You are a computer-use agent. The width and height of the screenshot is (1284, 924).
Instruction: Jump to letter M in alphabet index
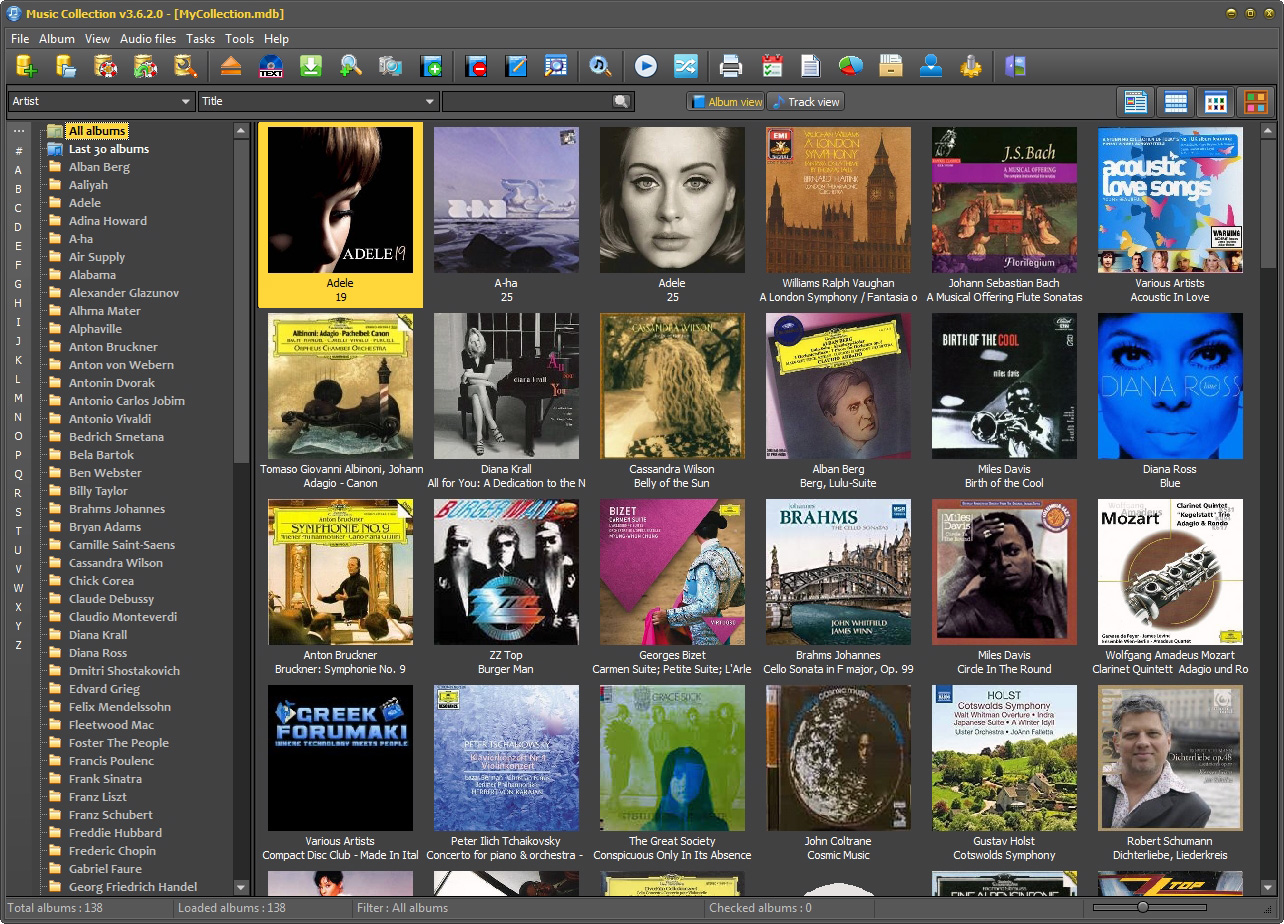pos(18,398)
